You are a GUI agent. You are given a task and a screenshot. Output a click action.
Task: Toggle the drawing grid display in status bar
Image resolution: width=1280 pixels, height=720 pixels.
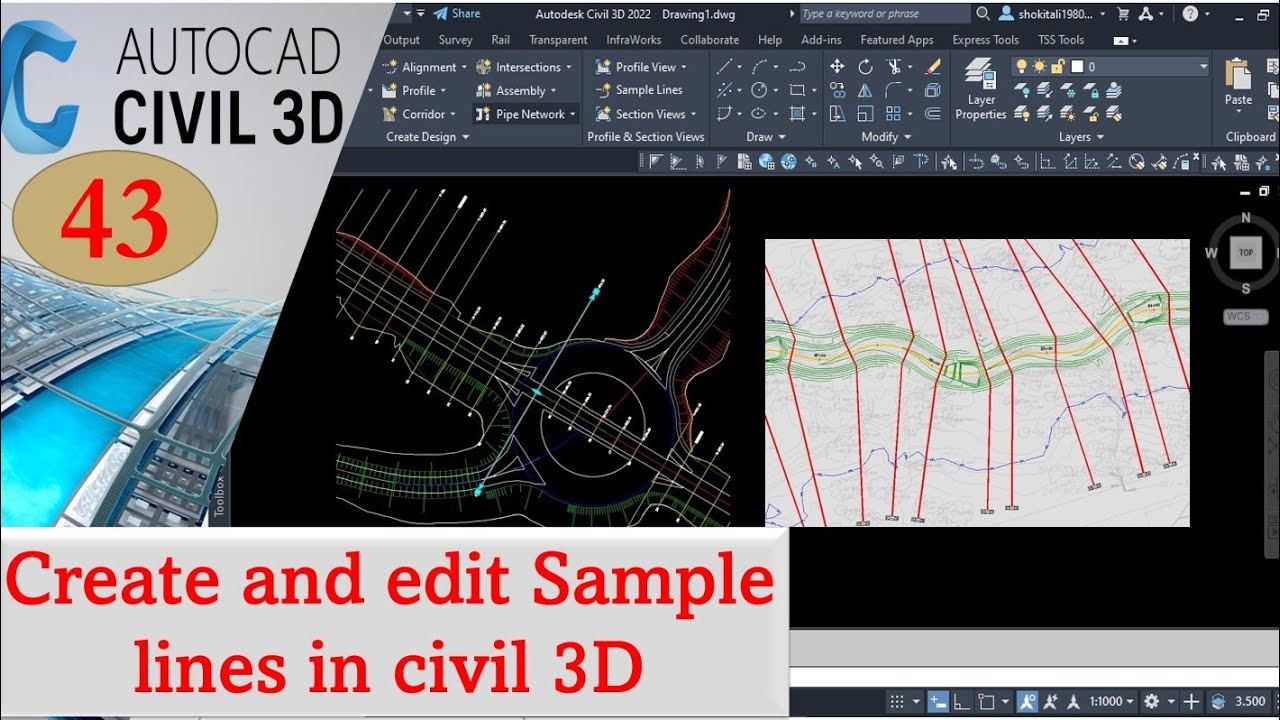(897, 701)
